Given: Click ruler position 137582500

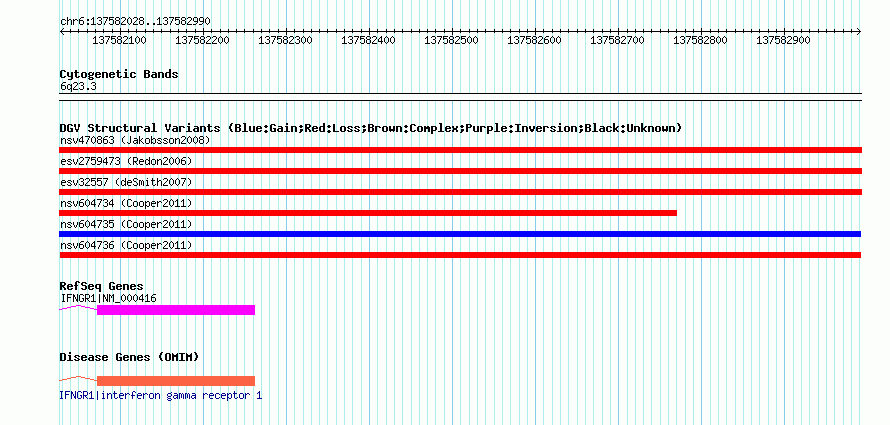Looking at the screenshot, I should tap(451, 41).
